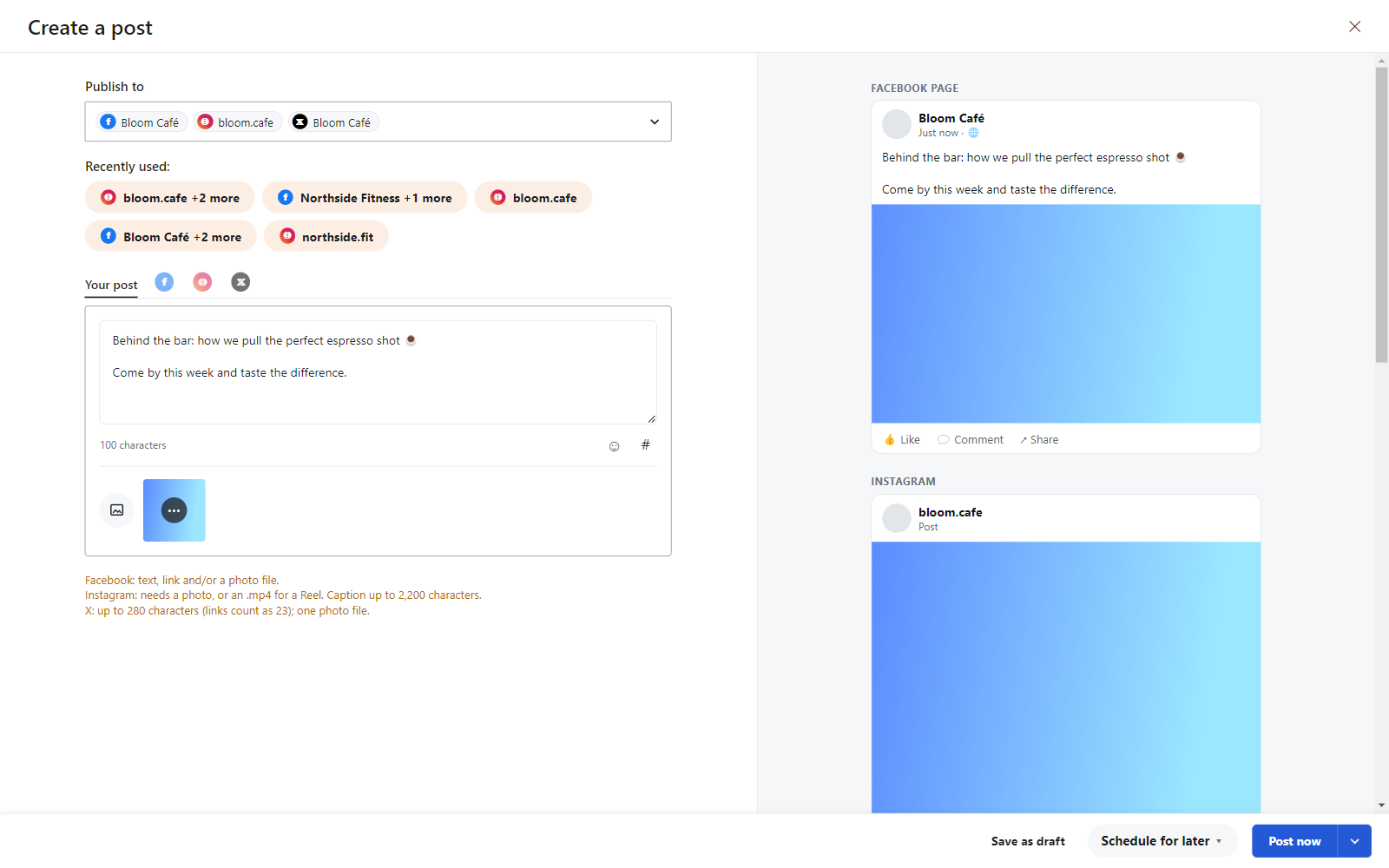Select recently used Northside Fitness +1 more
1389x868 pixels.
pos(365,198)
